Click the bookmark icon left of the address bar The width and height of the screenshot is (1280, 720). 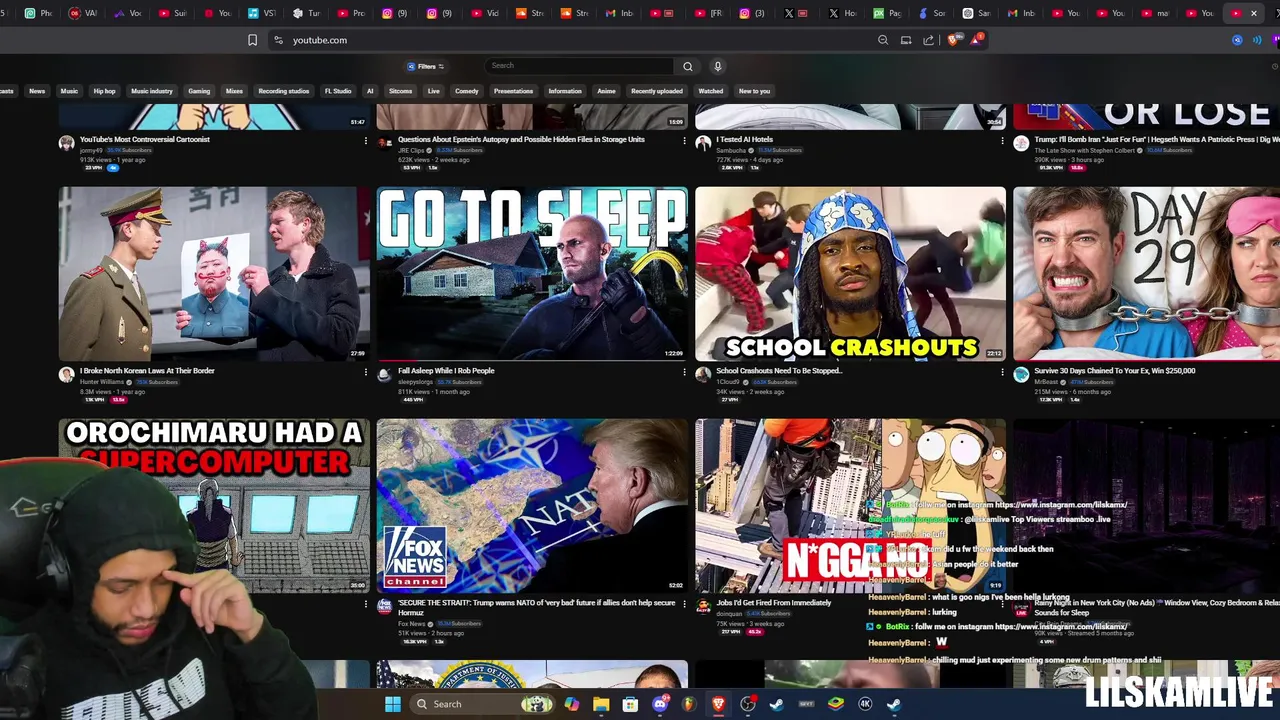tap(252, 40)
